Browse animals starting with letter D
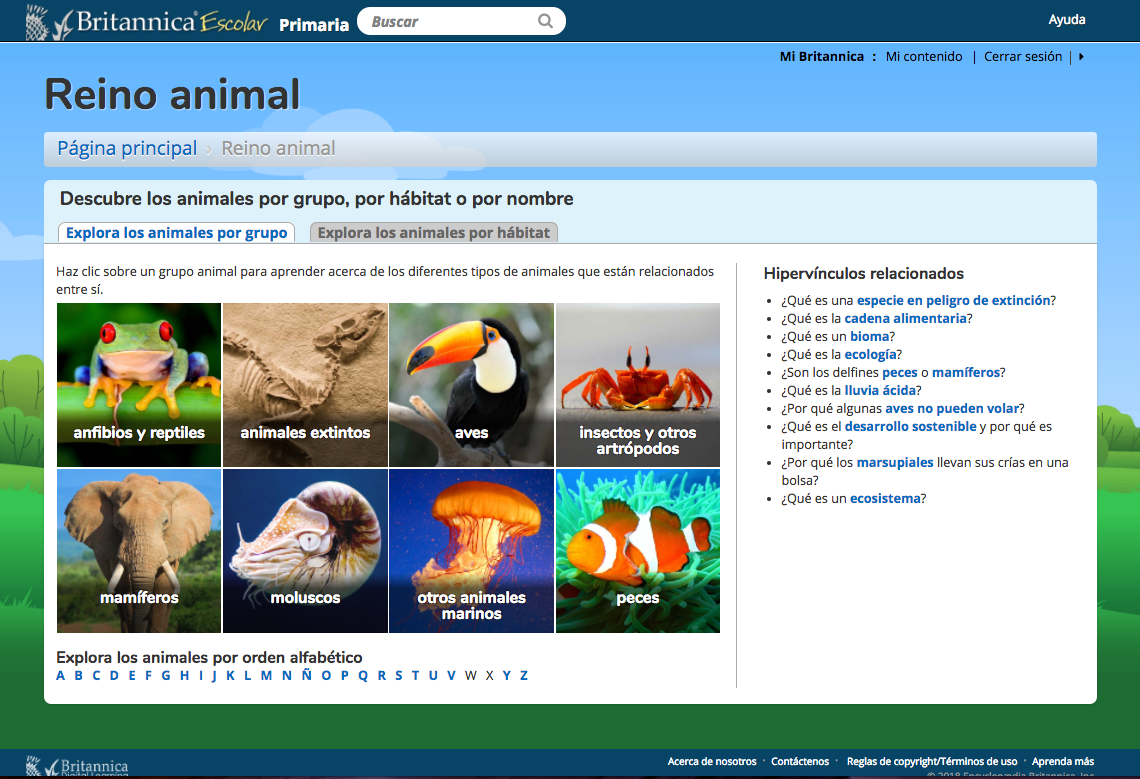The image size is (1140, 779). click(114, 676)
